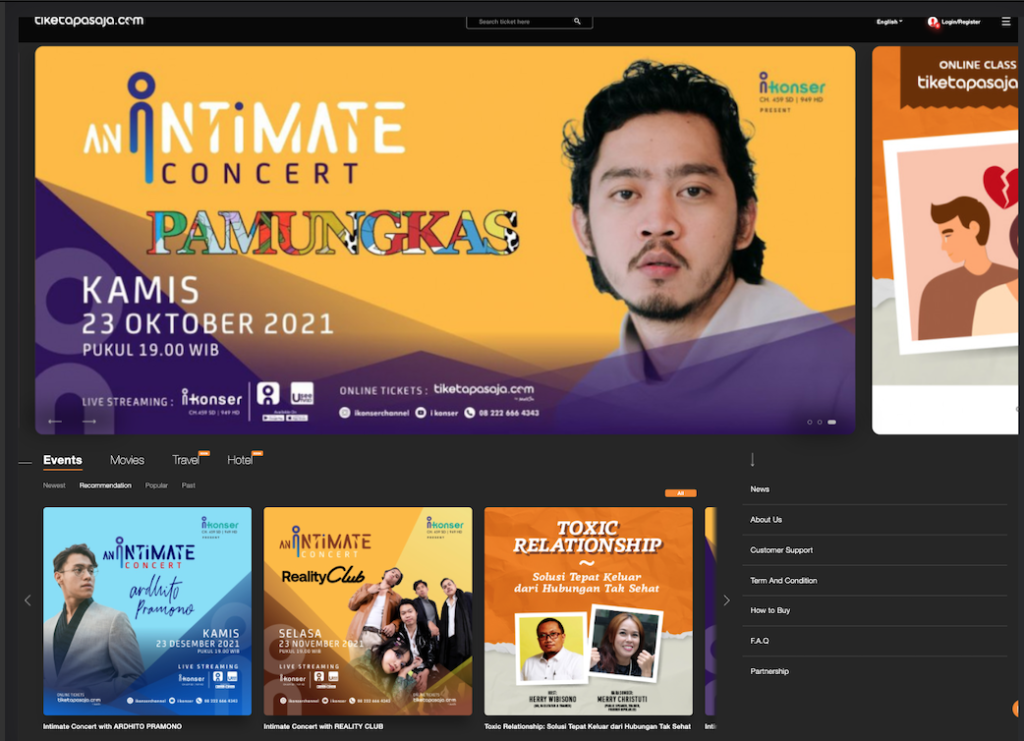
Task: Select the second carousel dot
Action: point(820,422)
